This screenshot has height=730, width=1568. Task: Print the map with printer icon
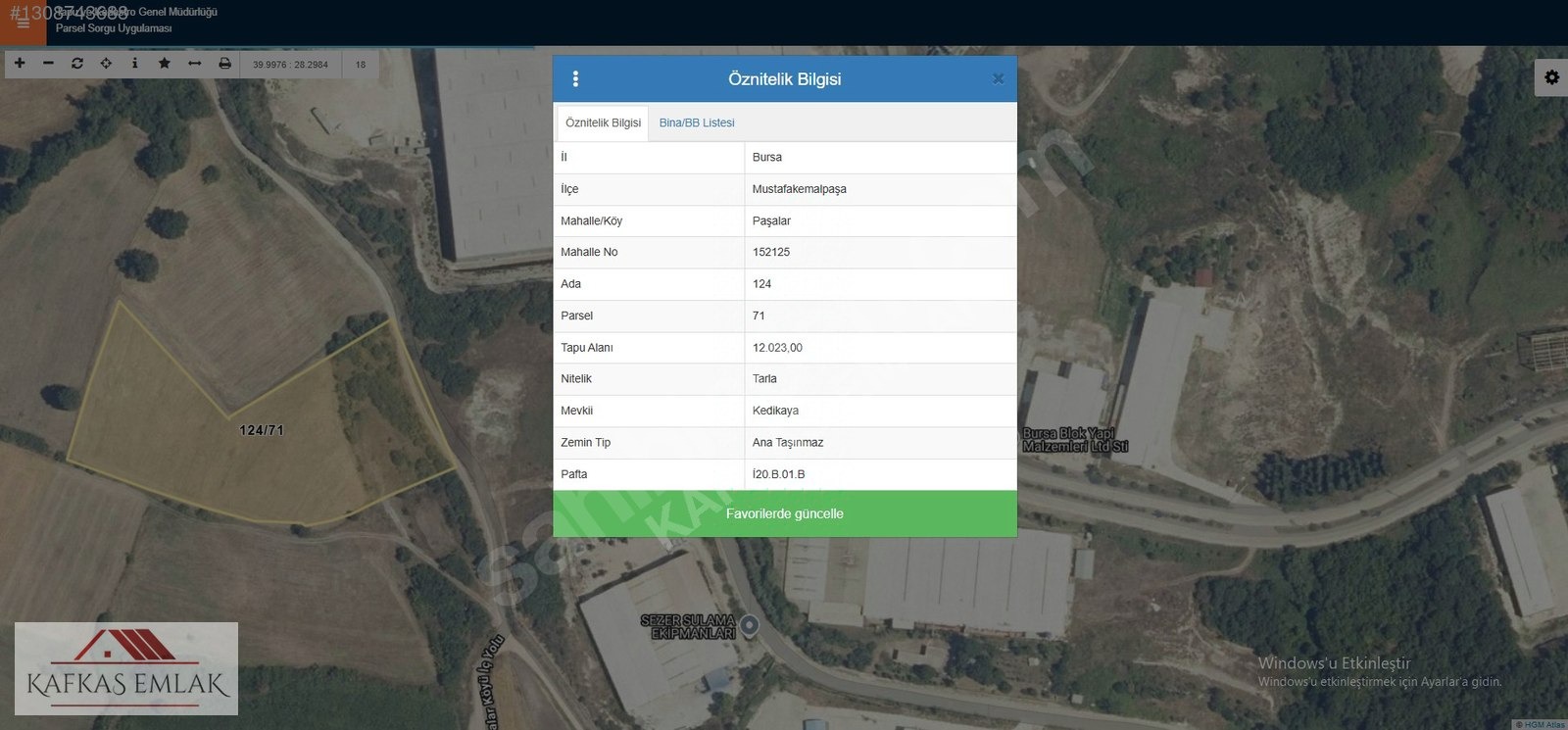(x=224, y=64)
